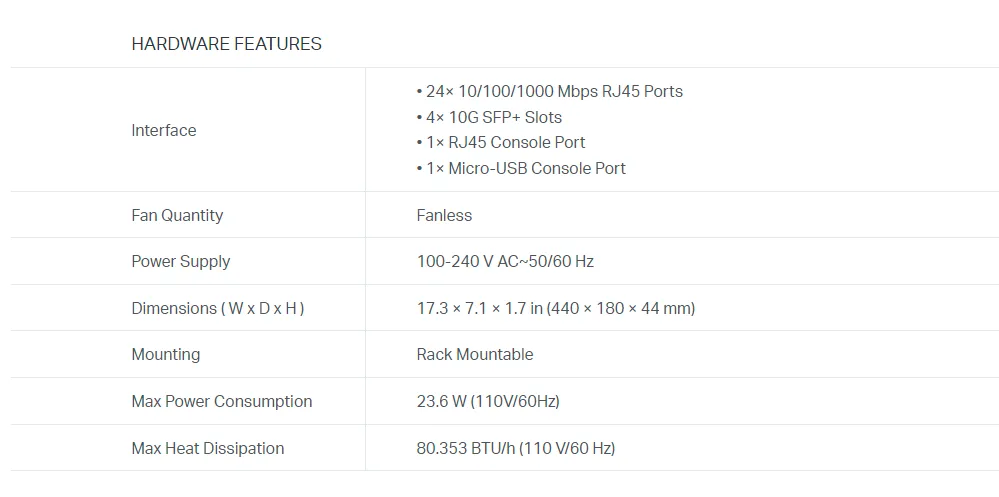Click the Max Heat Dissipation label

(208, 448)
